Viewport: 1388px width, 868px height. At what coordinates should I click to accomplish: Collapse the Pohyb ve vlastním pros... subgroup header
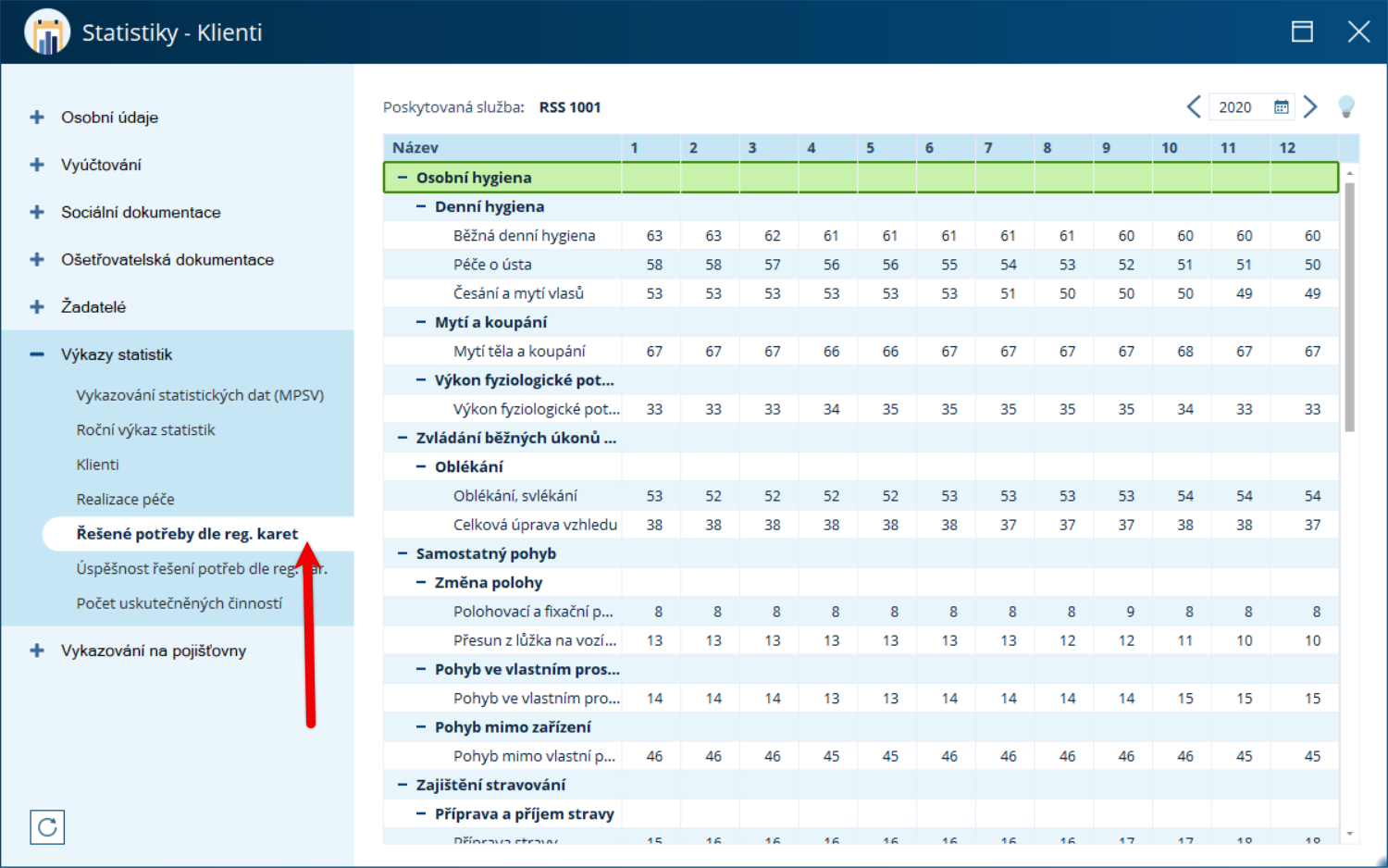[421, 669]
